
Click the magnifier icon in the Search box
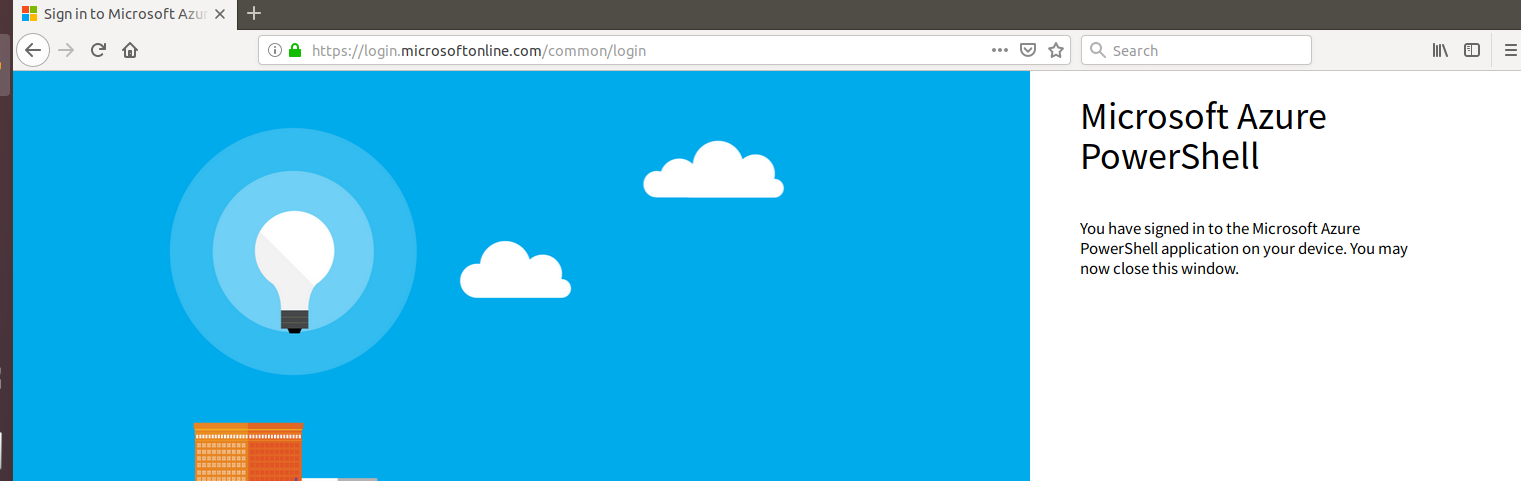[x=1097, y=50]
